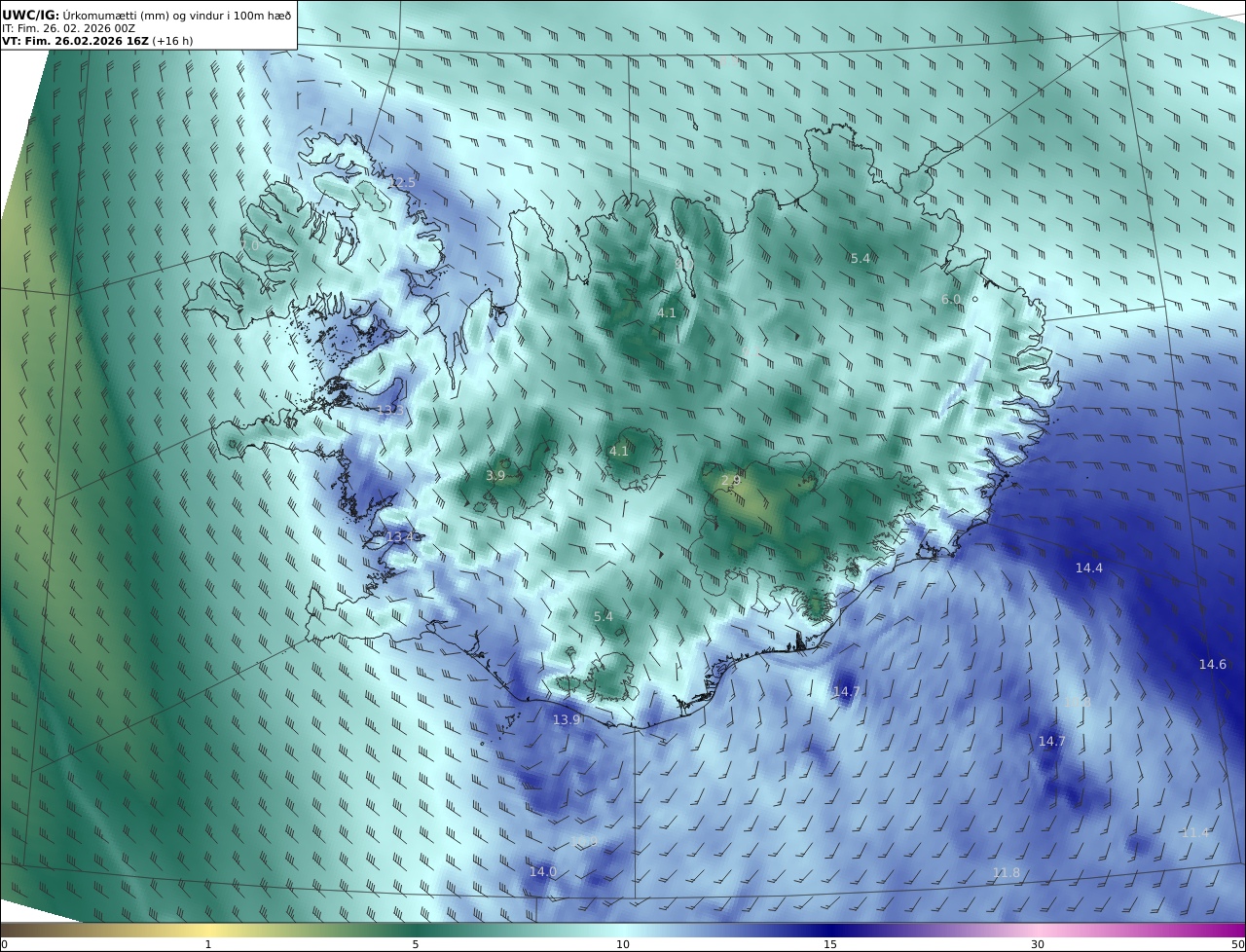Click the colorbar tick labeled 50

click(x=1238, y=944)
